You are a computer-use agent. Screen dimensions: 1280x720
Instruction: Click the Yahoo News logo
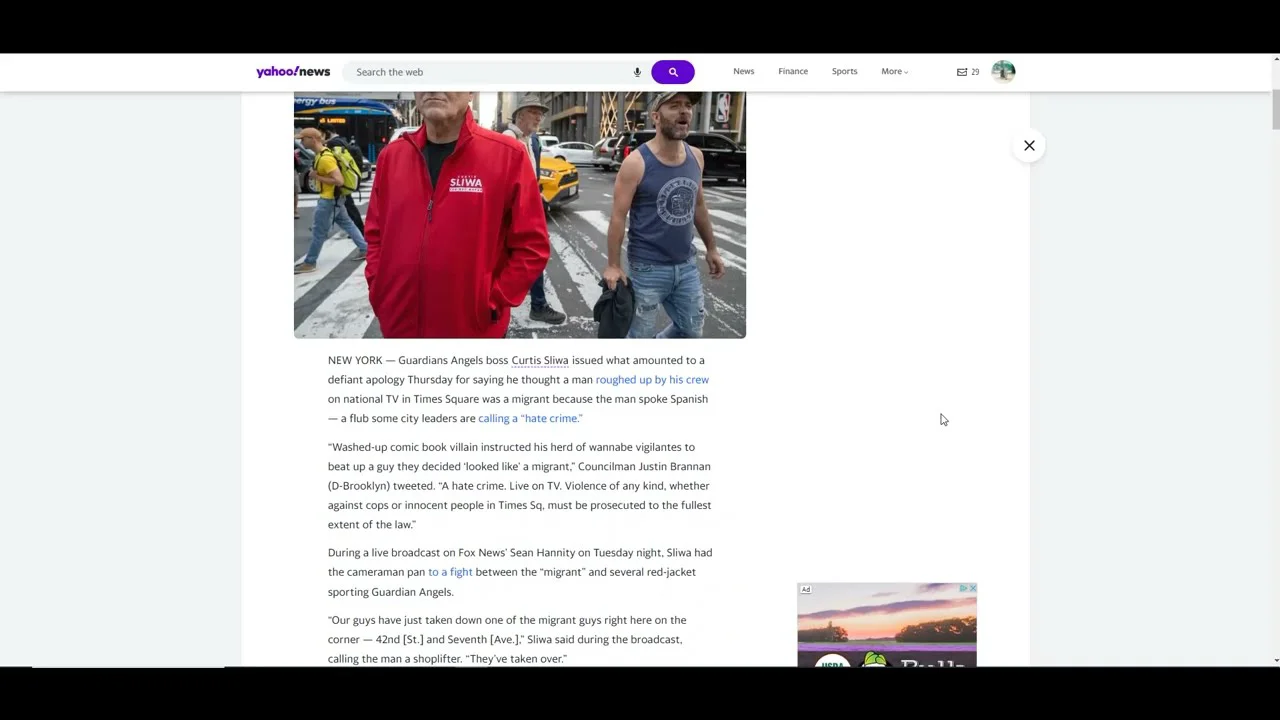coord(292,72)
